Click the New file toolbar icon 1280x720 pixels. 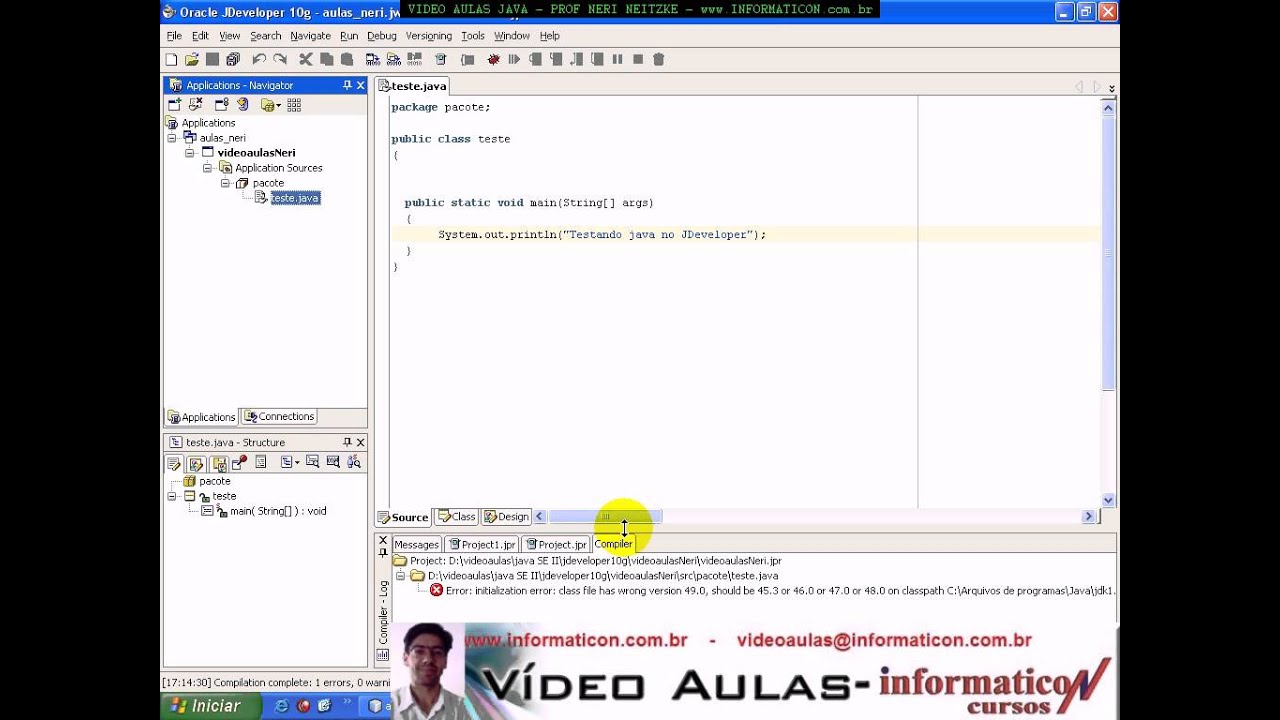(x=171, y=60)
